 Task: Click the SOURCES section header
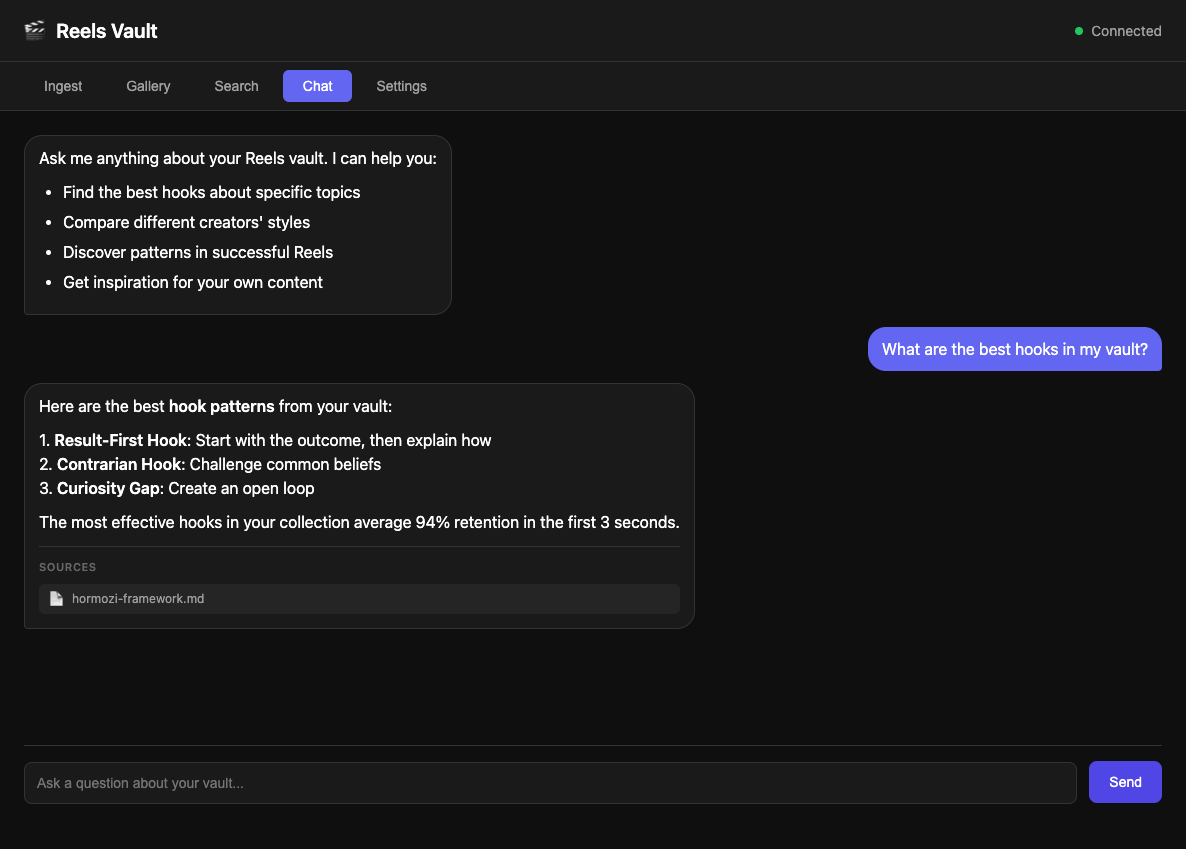point(67,567)
